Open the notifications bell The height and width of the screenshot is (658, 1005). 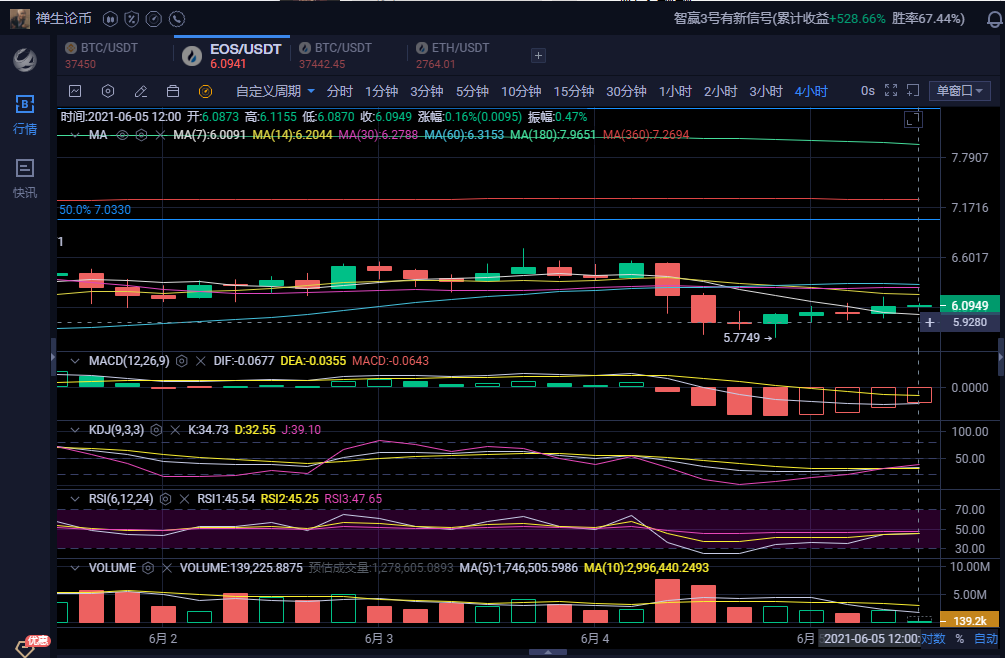click(994, 19)
